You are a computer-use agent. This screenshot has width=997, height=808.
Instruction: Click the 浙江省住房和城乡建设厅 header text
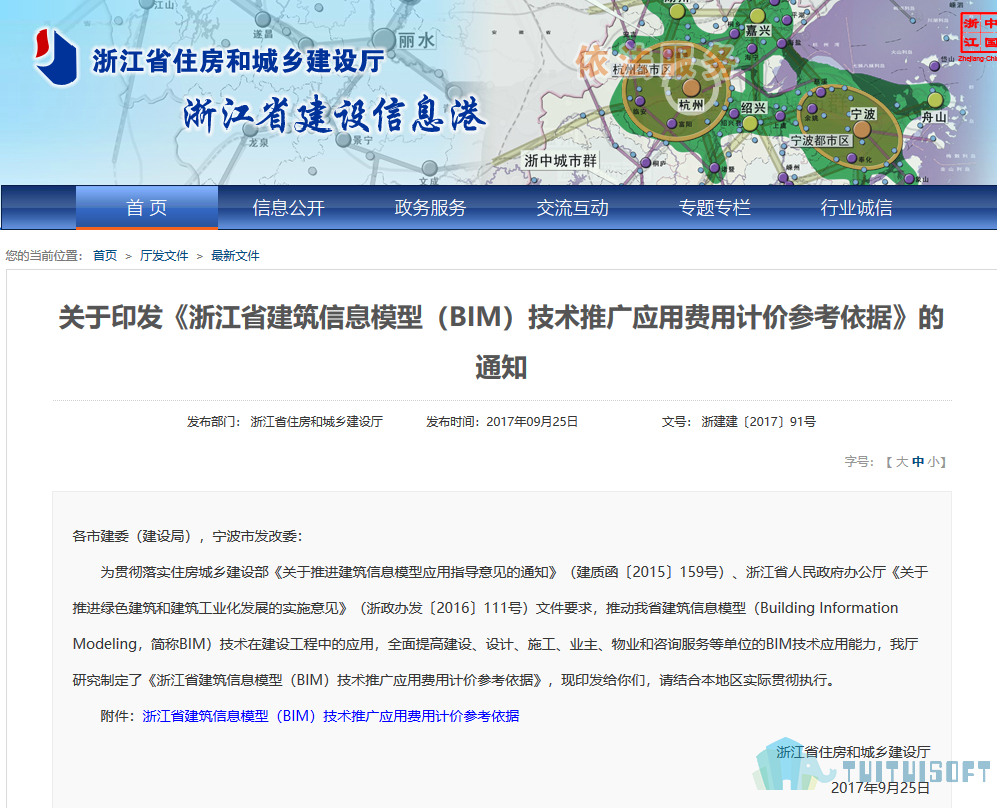238,62
